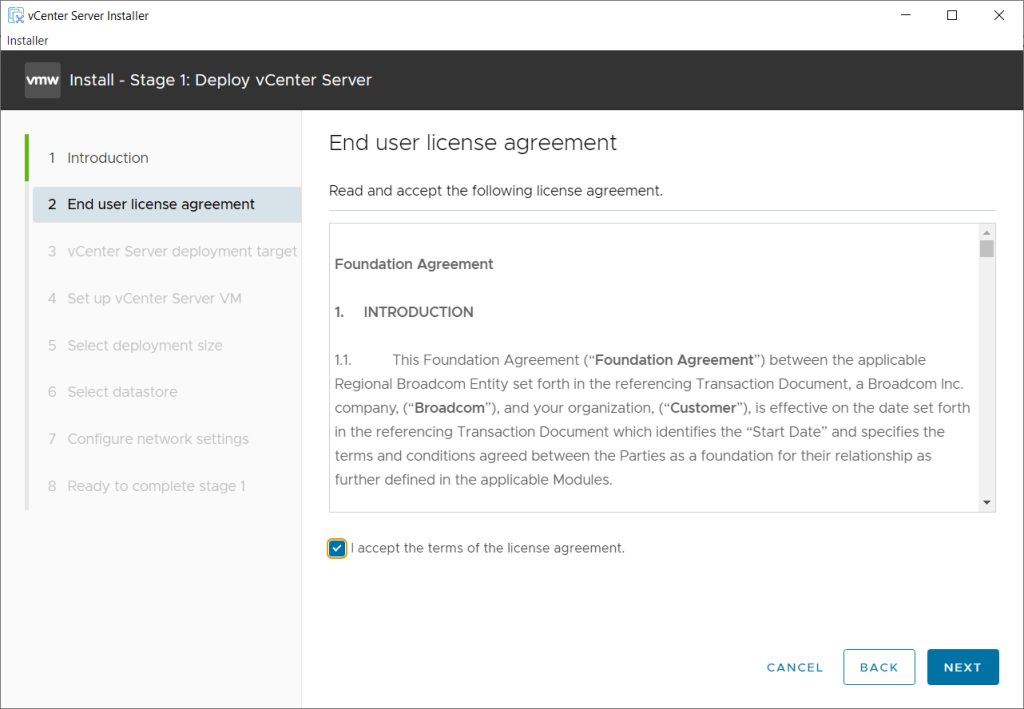Screen dimensions: 1024x709
Task: Select the Select deployment size step
Action: [145, 345]
